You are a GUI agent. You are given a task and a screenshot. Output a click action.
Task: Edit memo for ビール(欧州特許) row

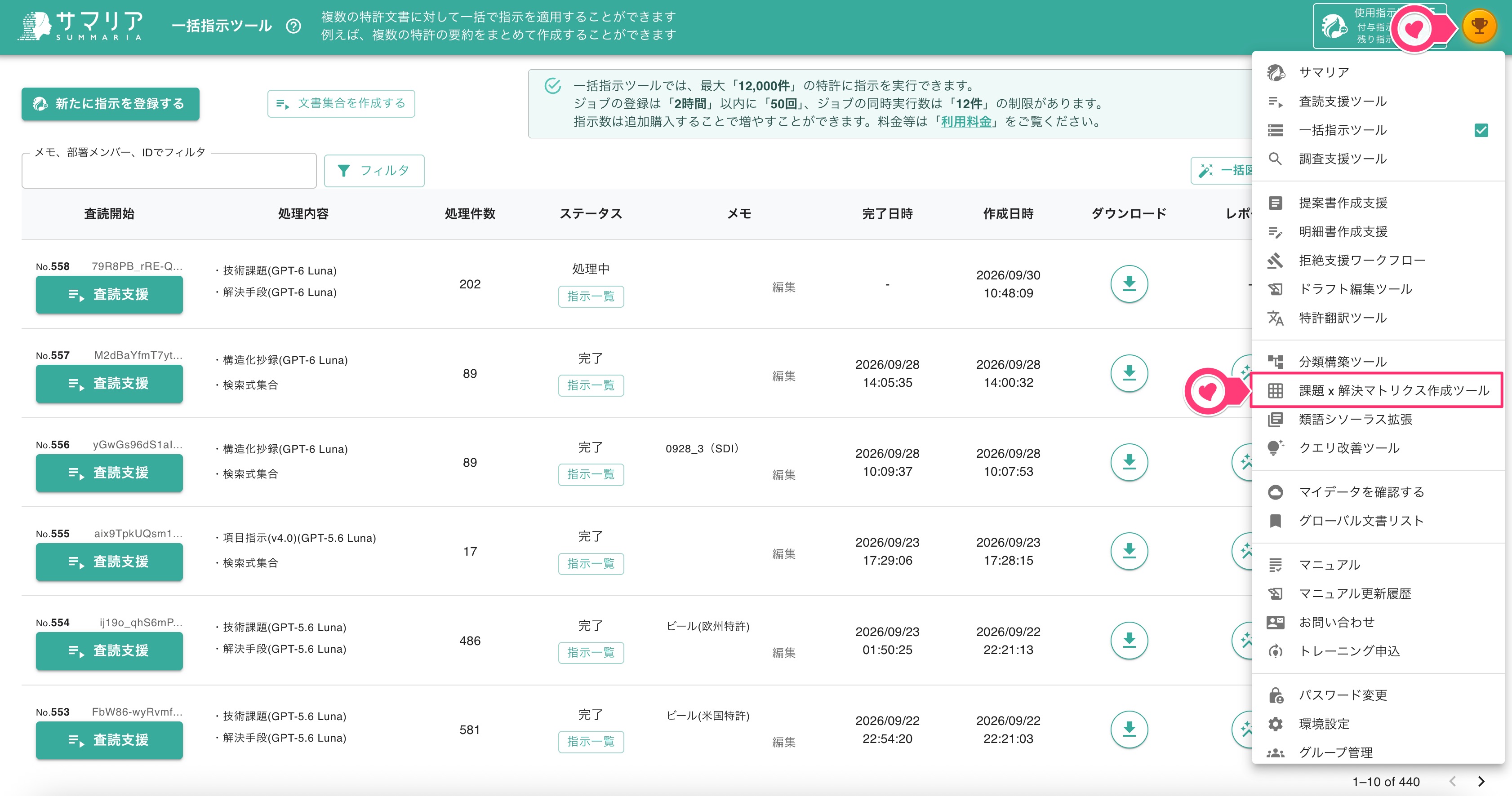point(783,652)
